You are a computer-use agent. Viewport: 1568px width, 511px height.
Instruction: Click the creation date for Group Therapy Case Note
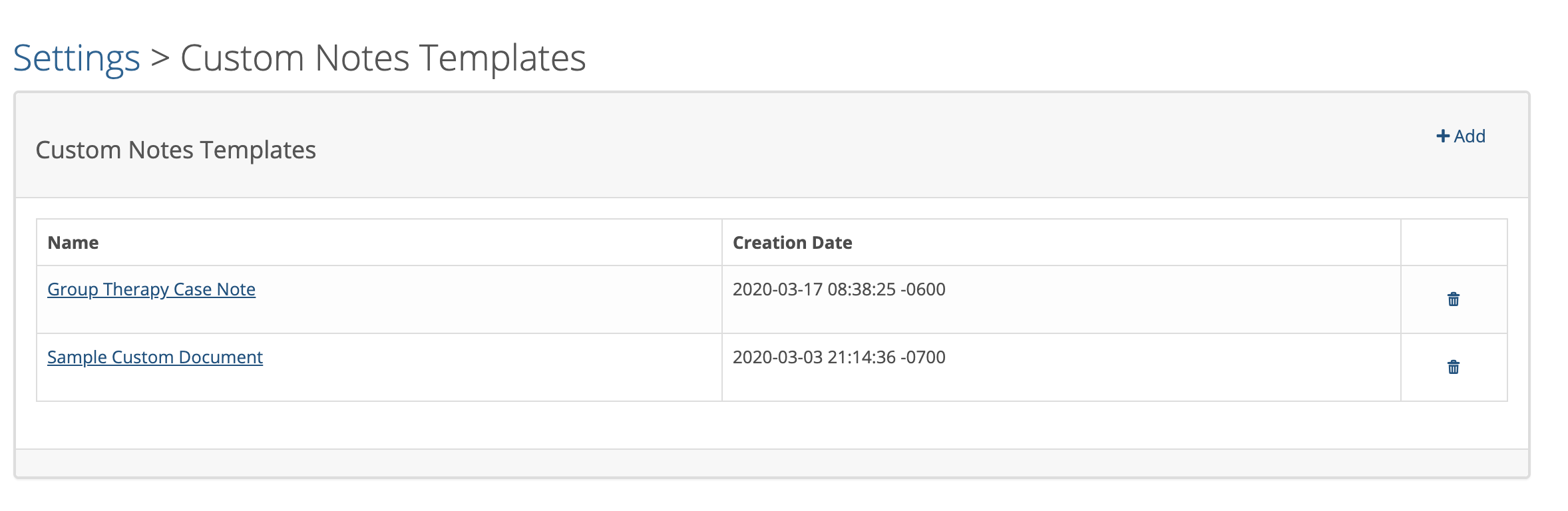(839, 289)
